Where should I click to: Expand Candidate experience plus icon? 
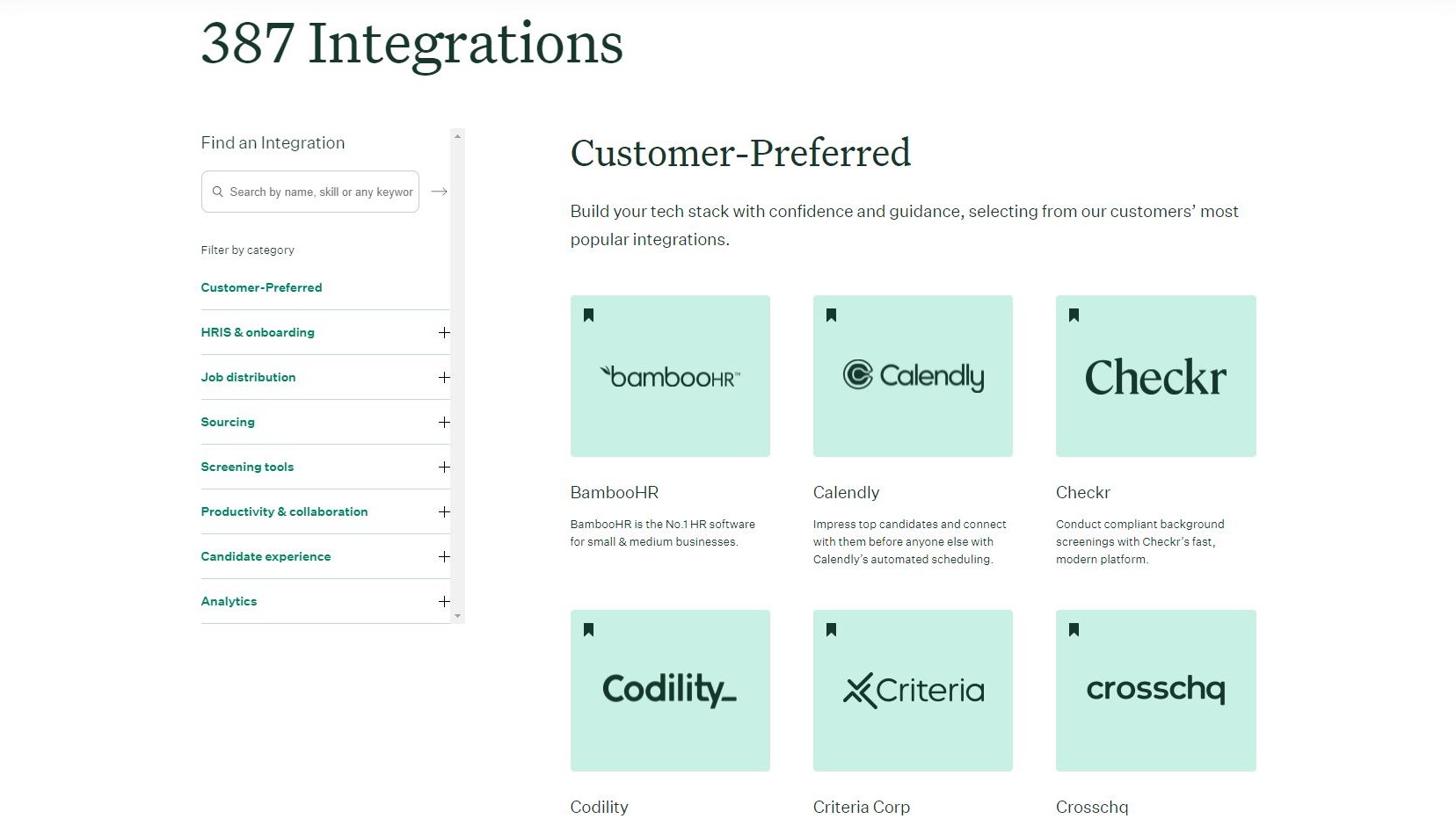coord(444,556)
